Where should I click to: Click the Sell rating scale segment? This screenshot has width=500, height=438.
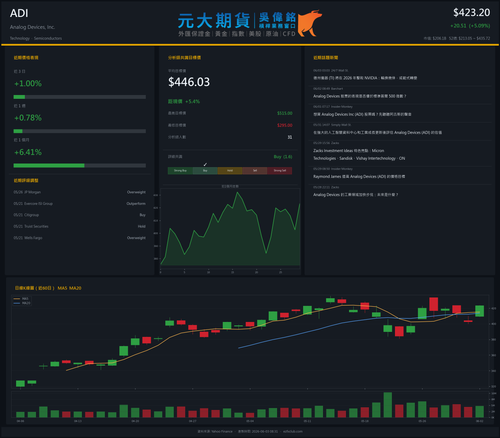pyautogui.click(x=255, y=171)
